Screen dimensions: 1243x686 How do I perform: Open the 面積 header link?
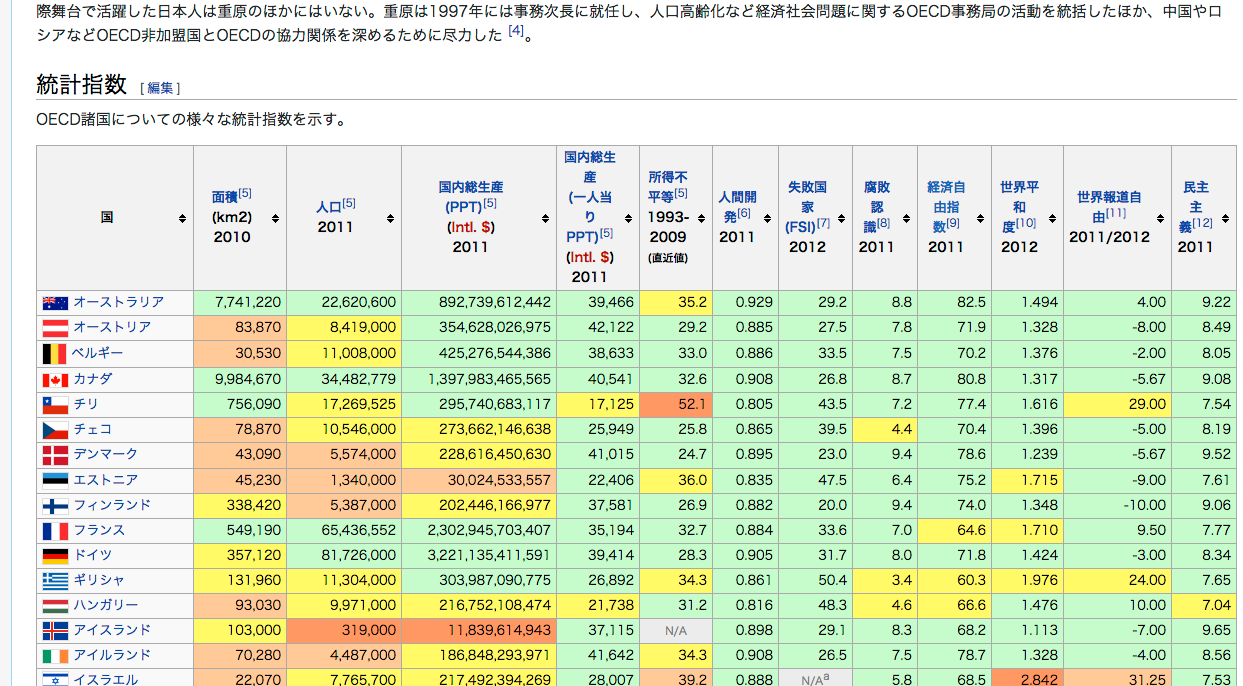[224, 197]
